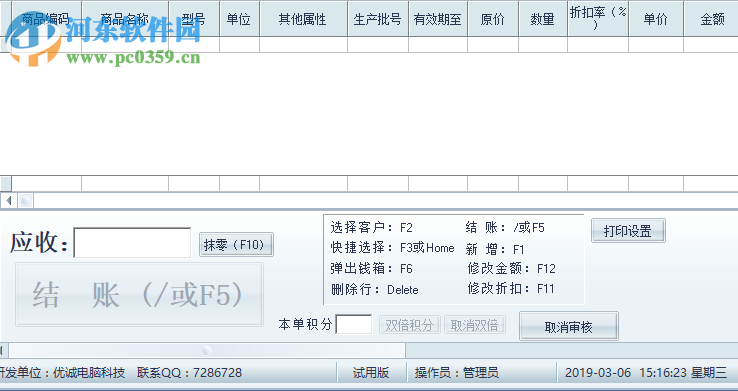Click the 删除行: Delete shortcut text
738x391 pixels.
[374, 289]
